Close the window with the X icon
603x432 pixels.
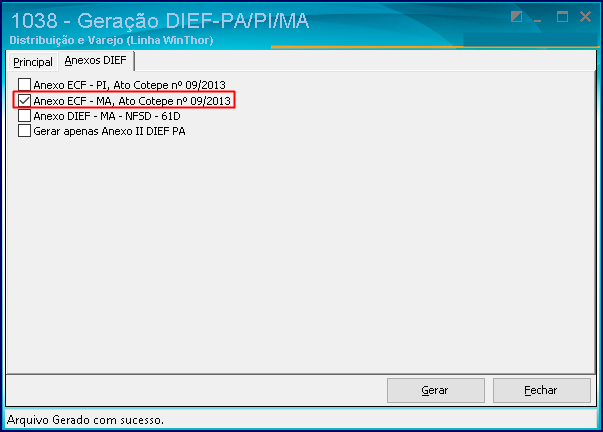tap(585, 17)
